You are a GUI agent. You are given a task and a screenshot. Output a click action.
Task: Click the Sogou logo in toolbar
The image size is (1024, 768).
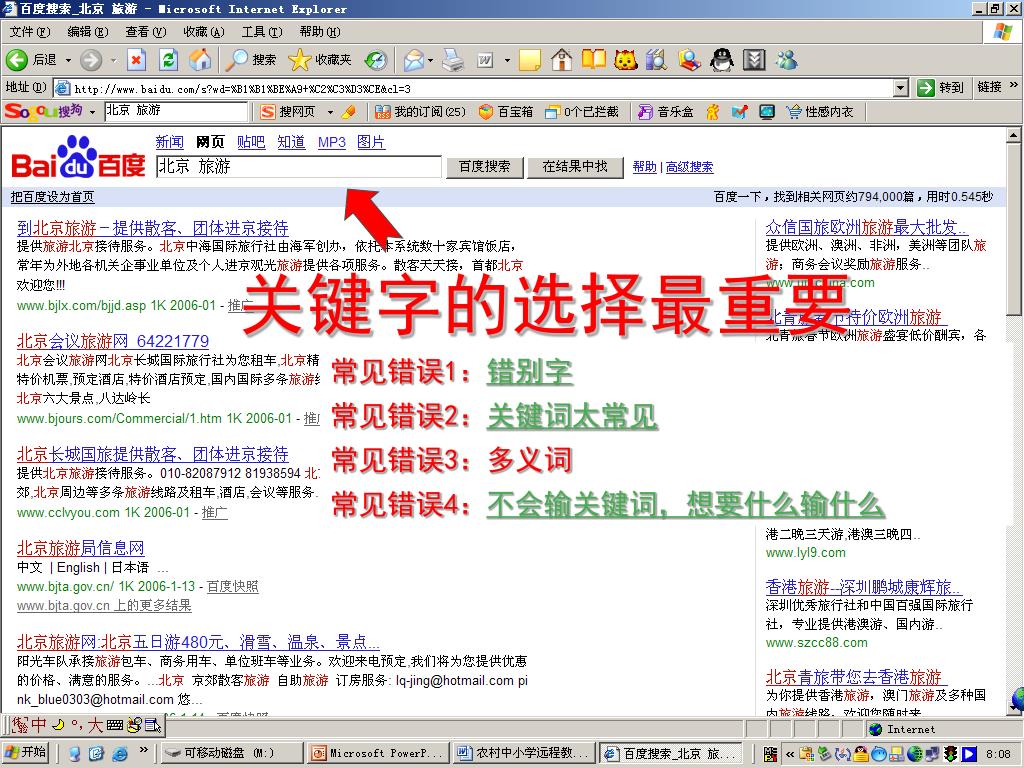click(x=44, y=111)
